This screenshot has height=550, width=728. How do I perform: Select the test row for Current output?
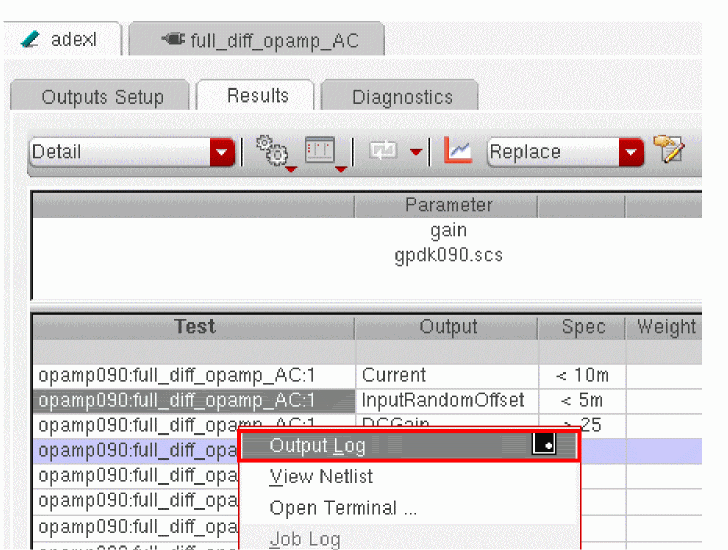click(194, 375)
